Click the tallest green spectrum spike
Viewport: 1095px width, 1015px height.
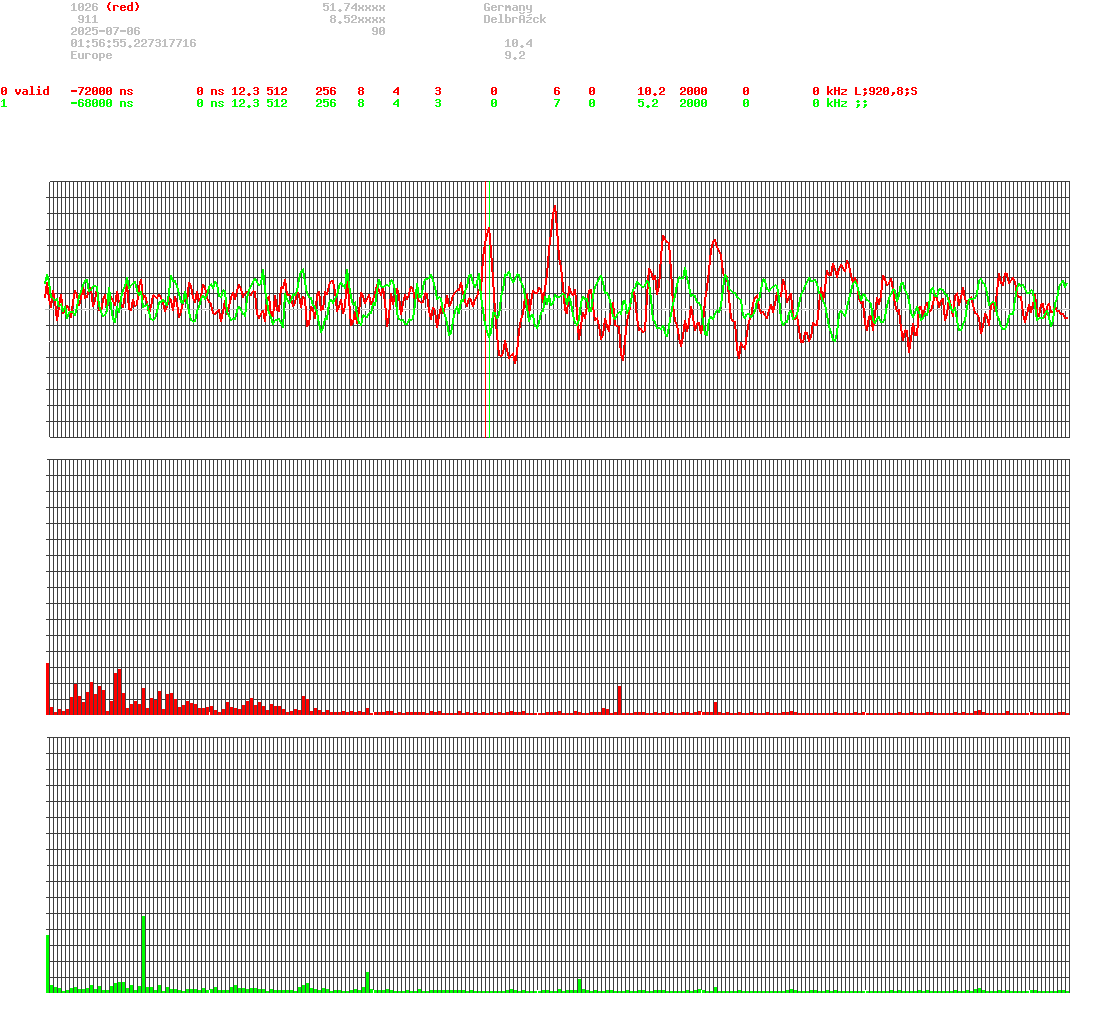143,954
